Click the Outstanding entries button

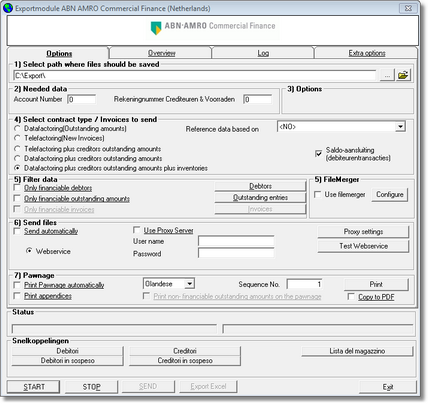tap(260, 197)
